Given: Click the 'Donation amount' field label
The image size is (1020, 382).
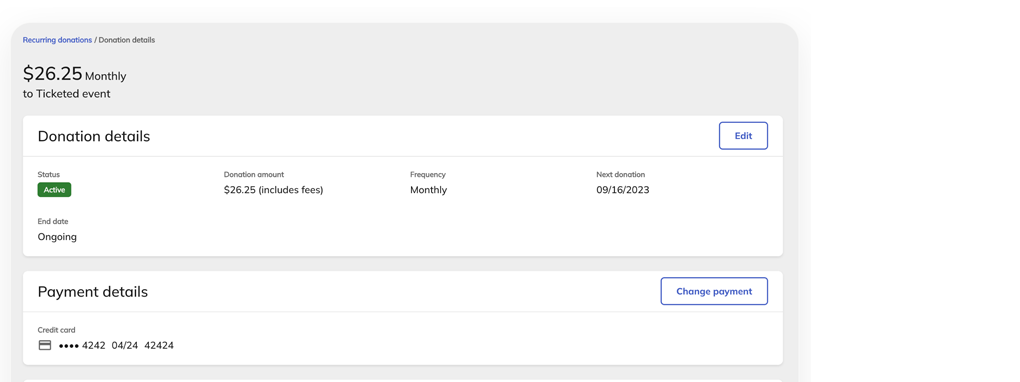Looking at the screenshot, I should pyautogui.click(x=254, y=174).
